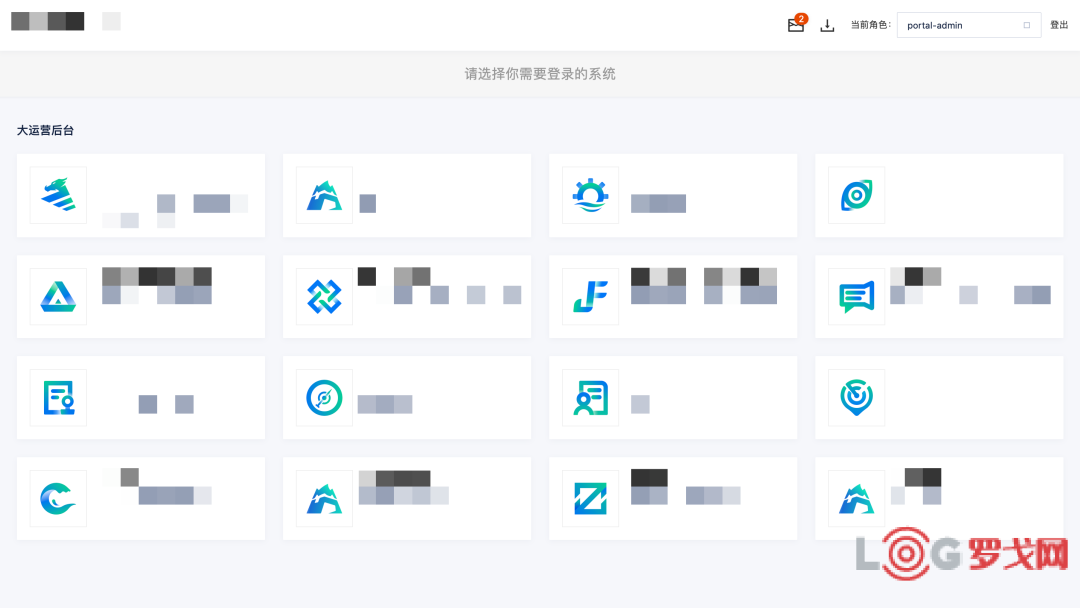The height and width of the screenshot is (608, 1080).
Task: Open the inbox envelope icon with badge
Action: click(x=796, y=26)
